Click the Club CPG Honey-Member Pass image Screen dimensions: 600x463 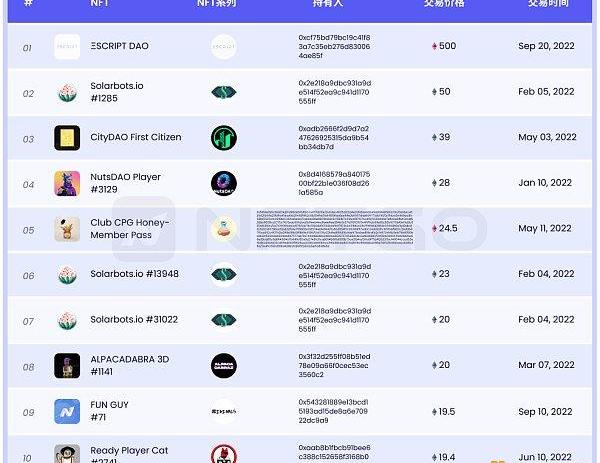67,229
